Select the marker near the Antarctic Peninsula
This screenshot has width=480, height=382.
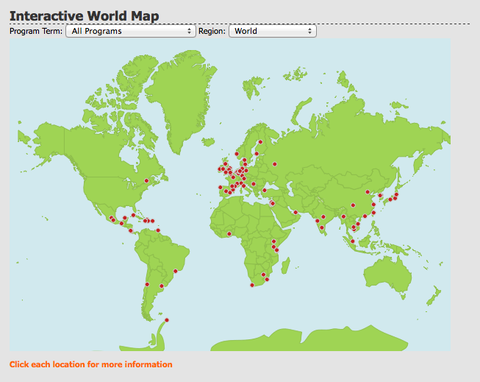(x=167, y=320)
